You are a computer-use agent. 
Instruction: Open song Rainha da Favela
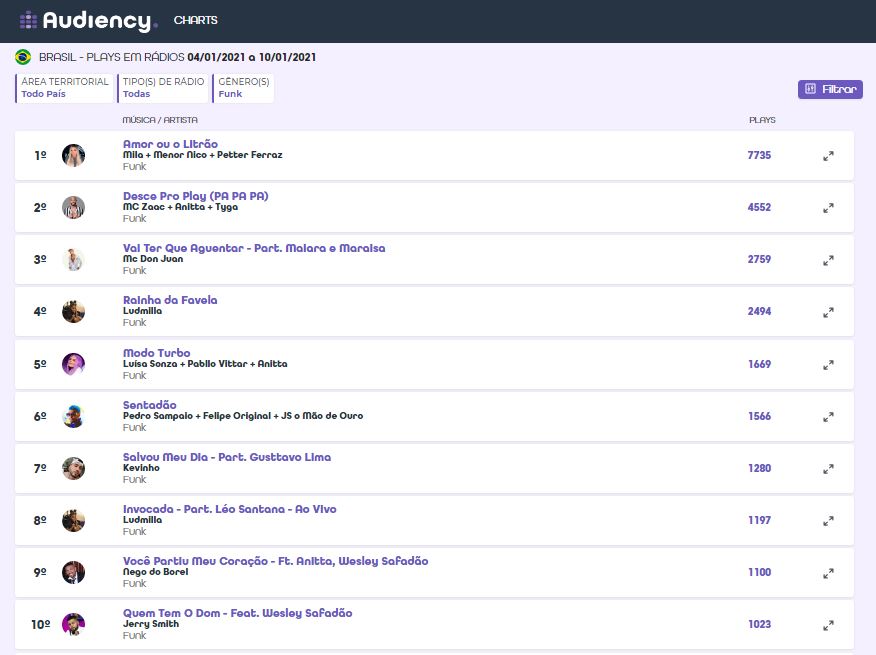tap(170, 300)
